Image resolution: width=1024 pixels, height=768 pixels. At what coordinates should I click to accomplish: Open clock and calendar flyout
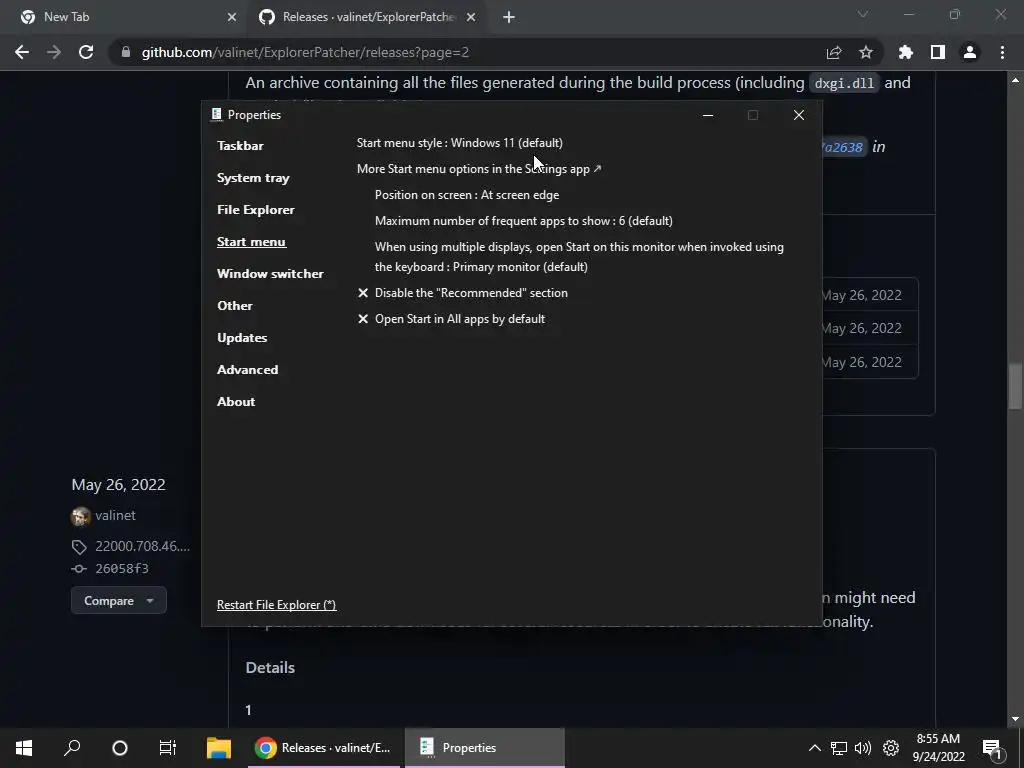click(x=938, y=748)
